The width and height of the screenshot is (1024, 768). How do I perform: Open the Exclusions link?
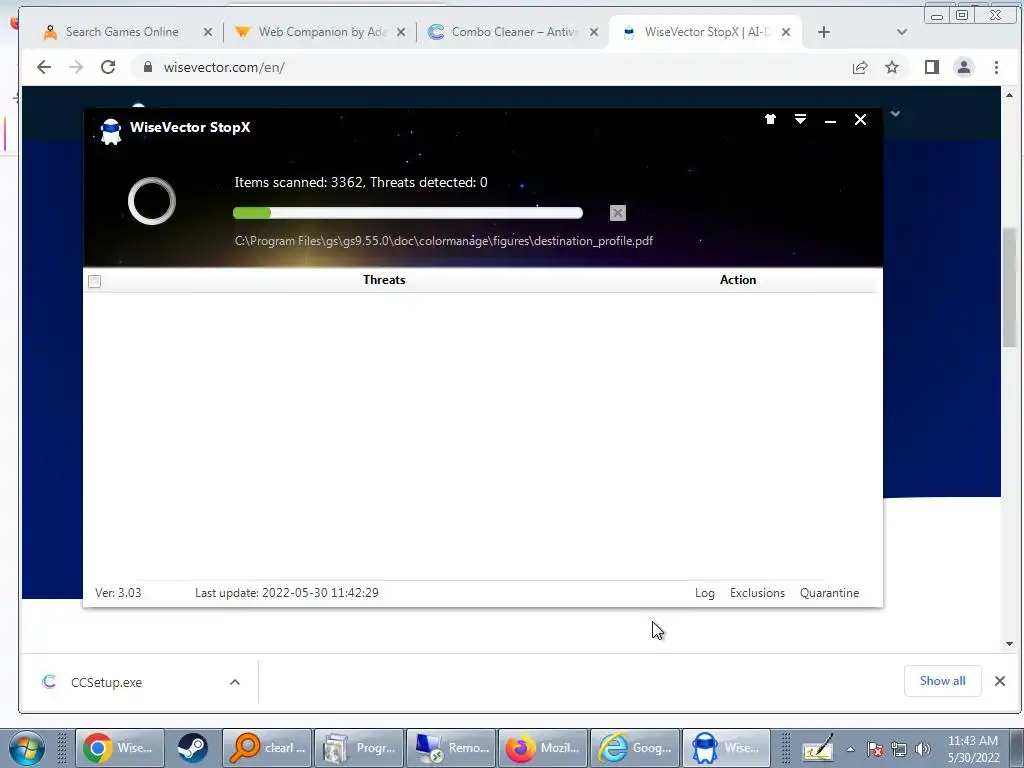[x=758, y=593]
